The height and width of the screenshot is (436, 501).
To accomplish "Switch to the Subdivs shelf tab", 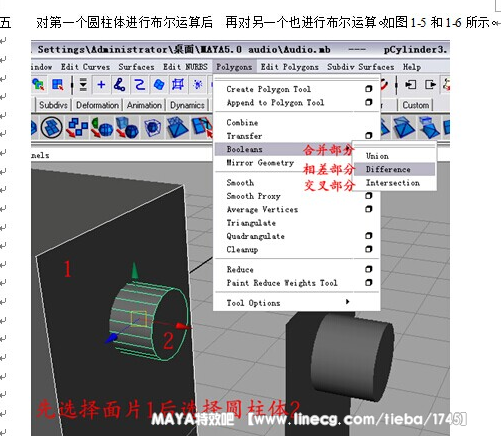I will click(x=53, y=105).
